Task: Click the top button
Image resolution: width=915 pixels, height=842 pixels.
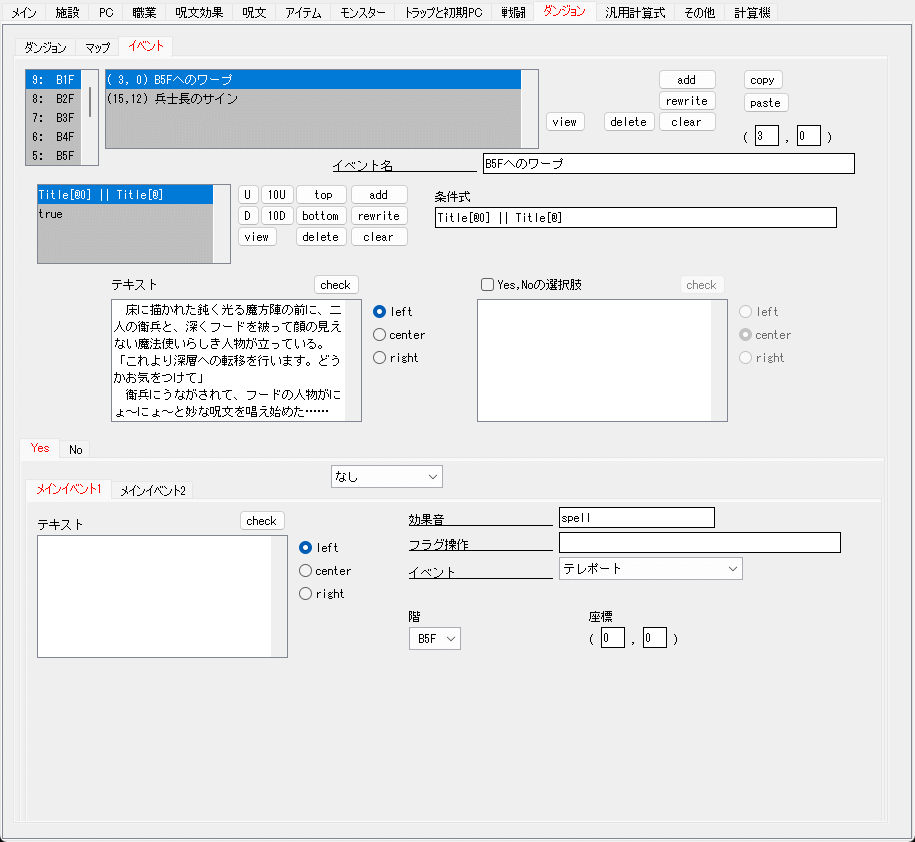Action: pos(322,195)
